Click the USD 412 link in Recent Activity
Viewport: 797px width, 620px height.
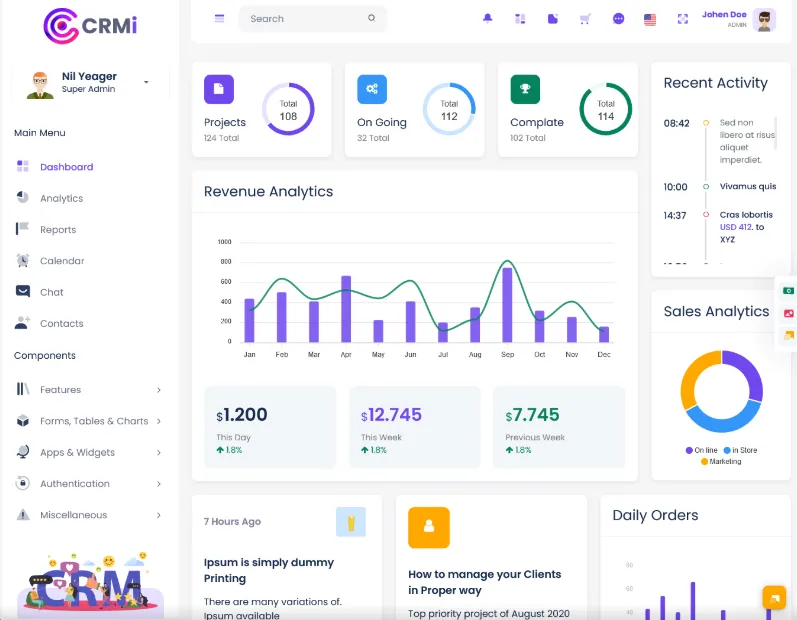click(737, 227)
